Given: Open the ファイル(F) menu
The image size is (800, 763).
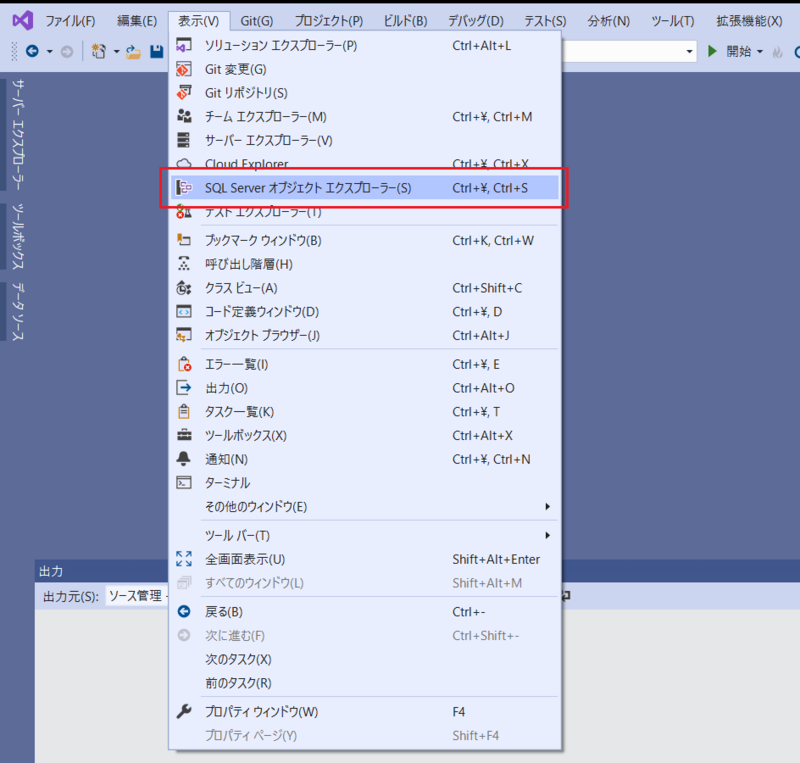Looking at the screenshot, I should (x=70, y=21).
